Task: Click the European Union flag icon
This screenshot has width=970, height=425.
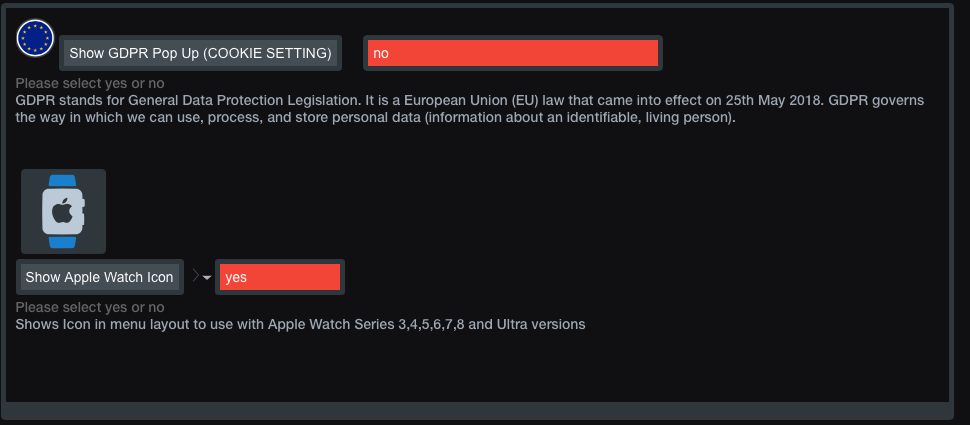Action: coord(35,38)
